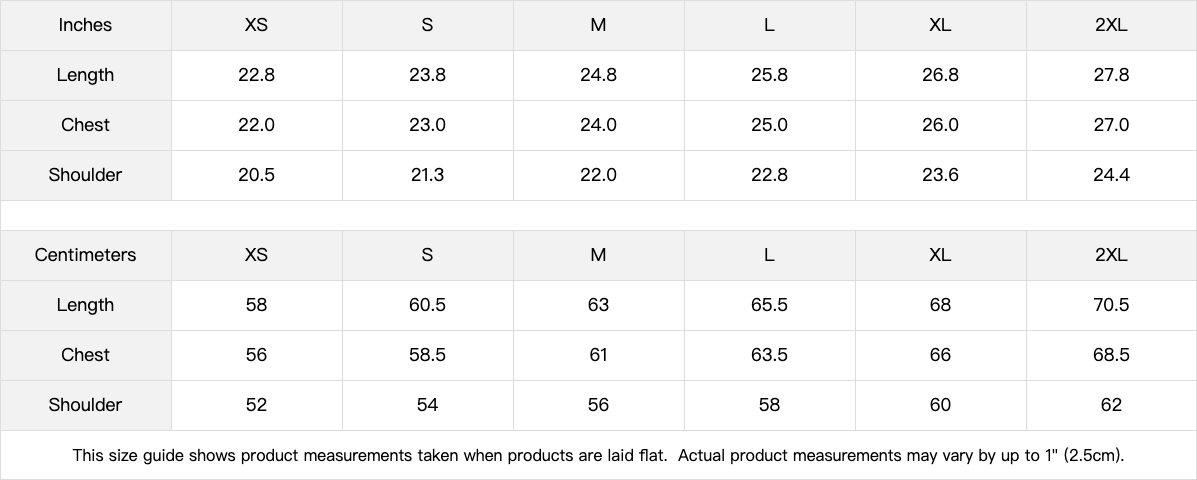The image size is (1197, 480).
Task: Select the 20.5 shoulder value for XS
Action: point(256,175)
